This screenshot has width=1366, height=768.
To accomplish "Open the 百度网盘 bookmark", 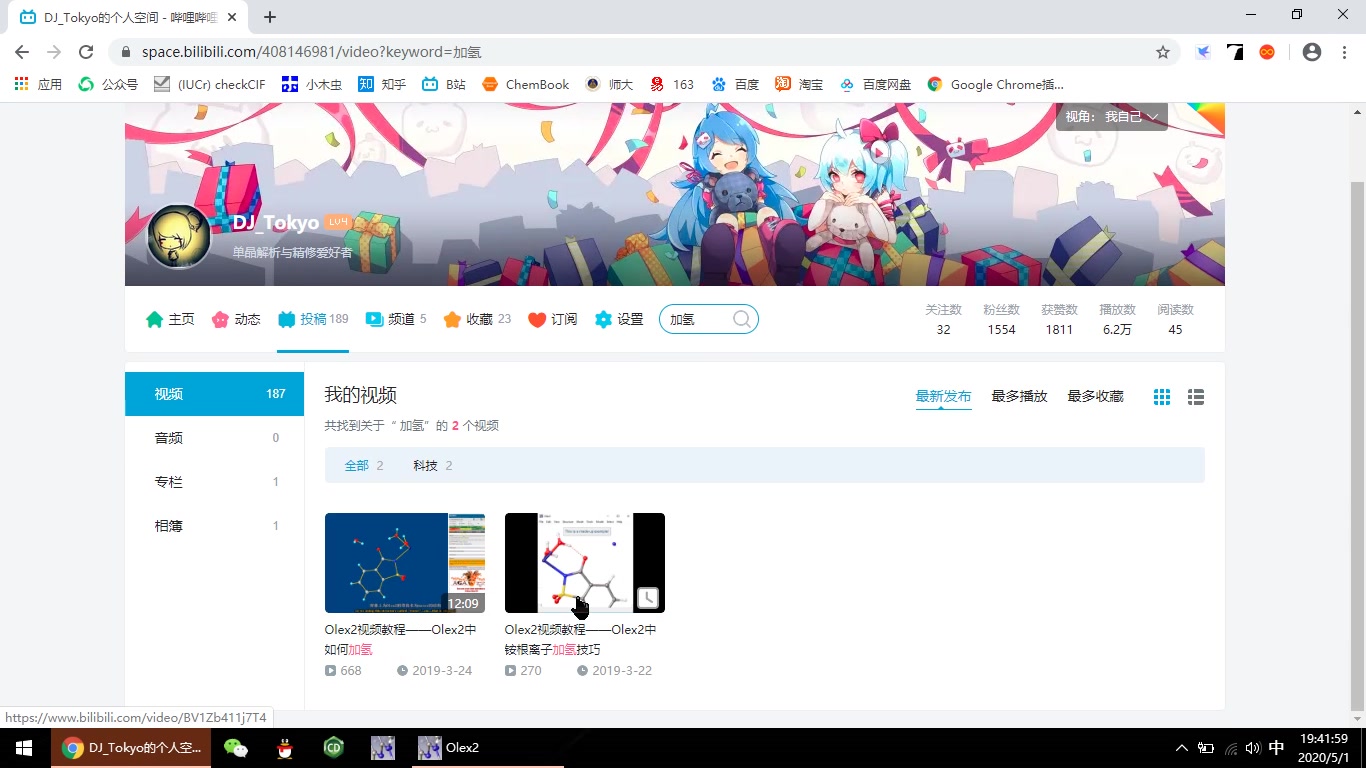I will point(875,85).
